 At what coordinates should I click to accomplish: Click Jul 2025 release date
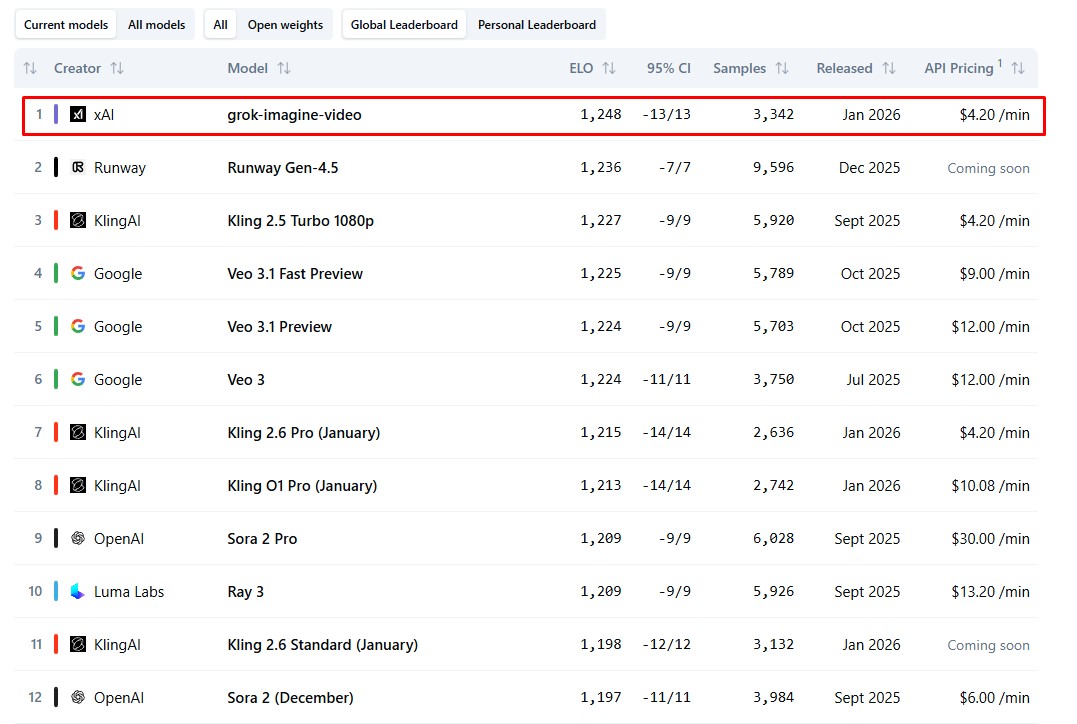pos(873,379)
